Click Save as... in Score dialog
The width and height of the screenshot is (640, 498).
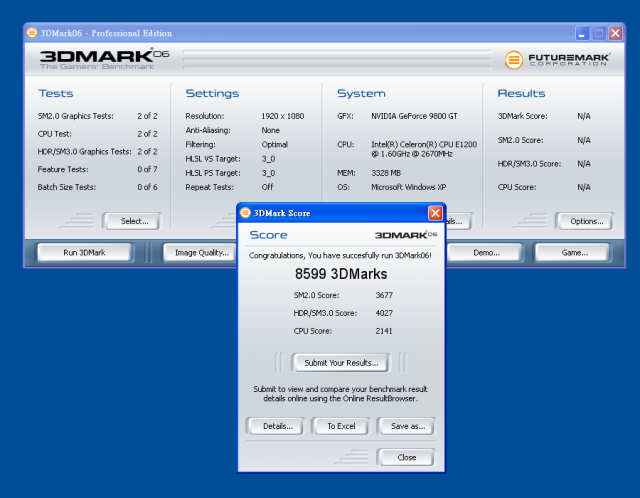click(x=406, y=426)
